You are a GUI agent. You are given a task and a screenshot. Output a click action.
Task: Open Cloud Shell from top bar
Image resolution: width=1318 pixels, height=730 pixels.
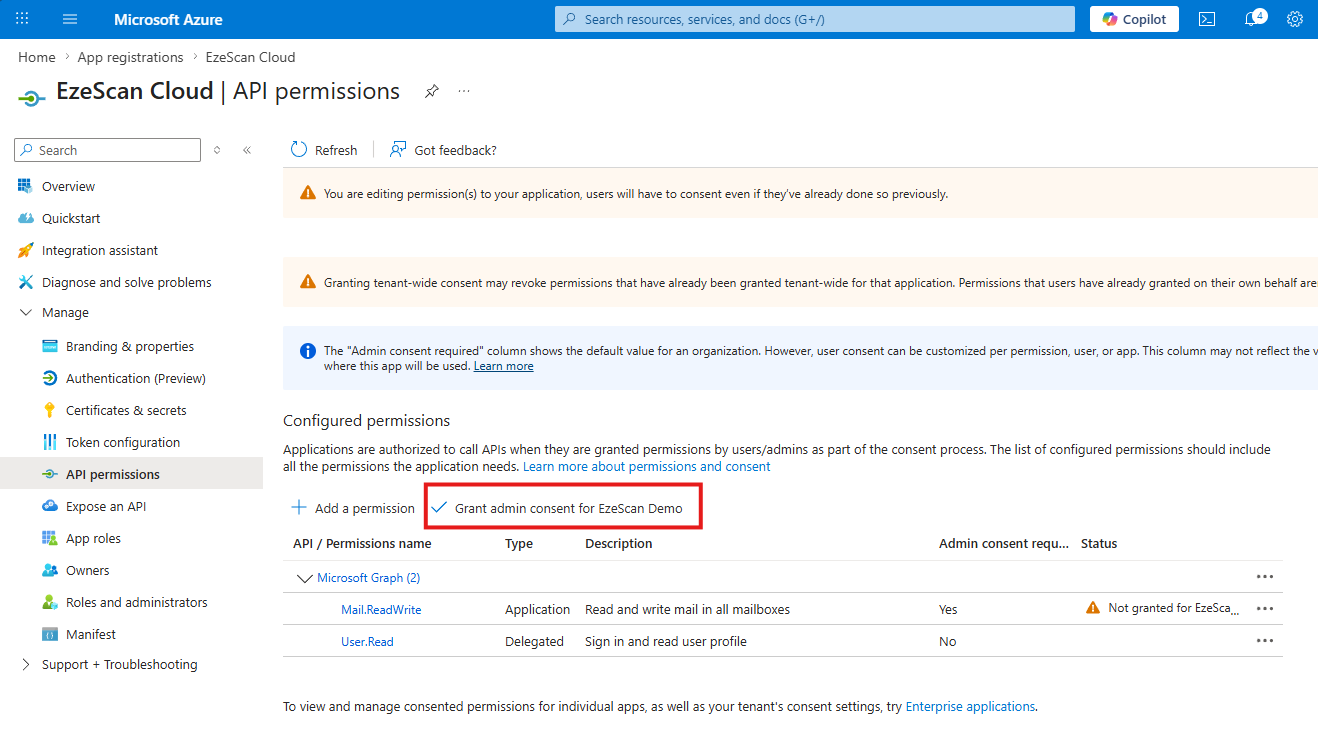[1207, 19]
